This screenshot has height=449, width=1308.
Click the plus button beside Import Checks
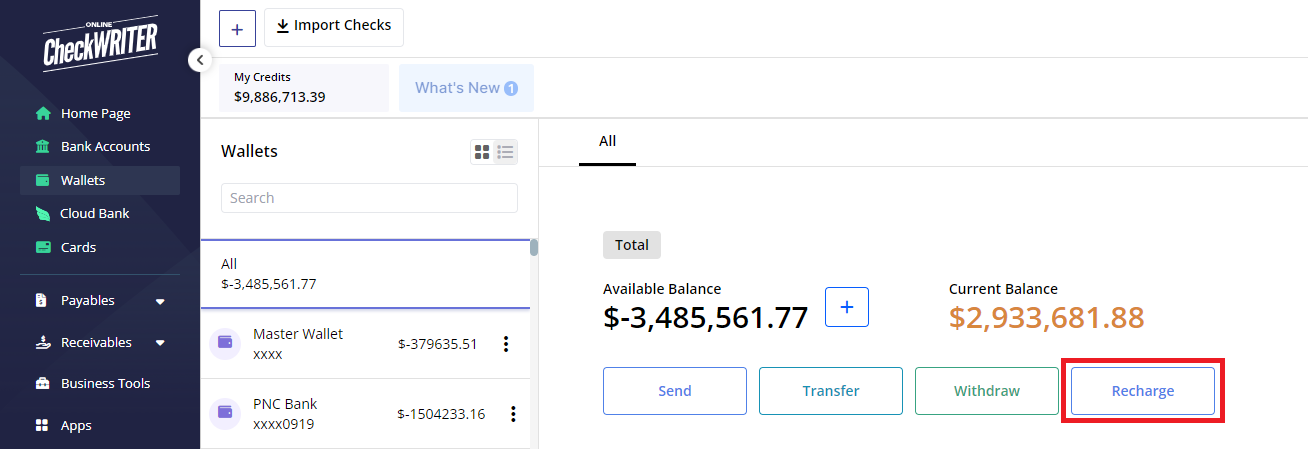point(237,28)
